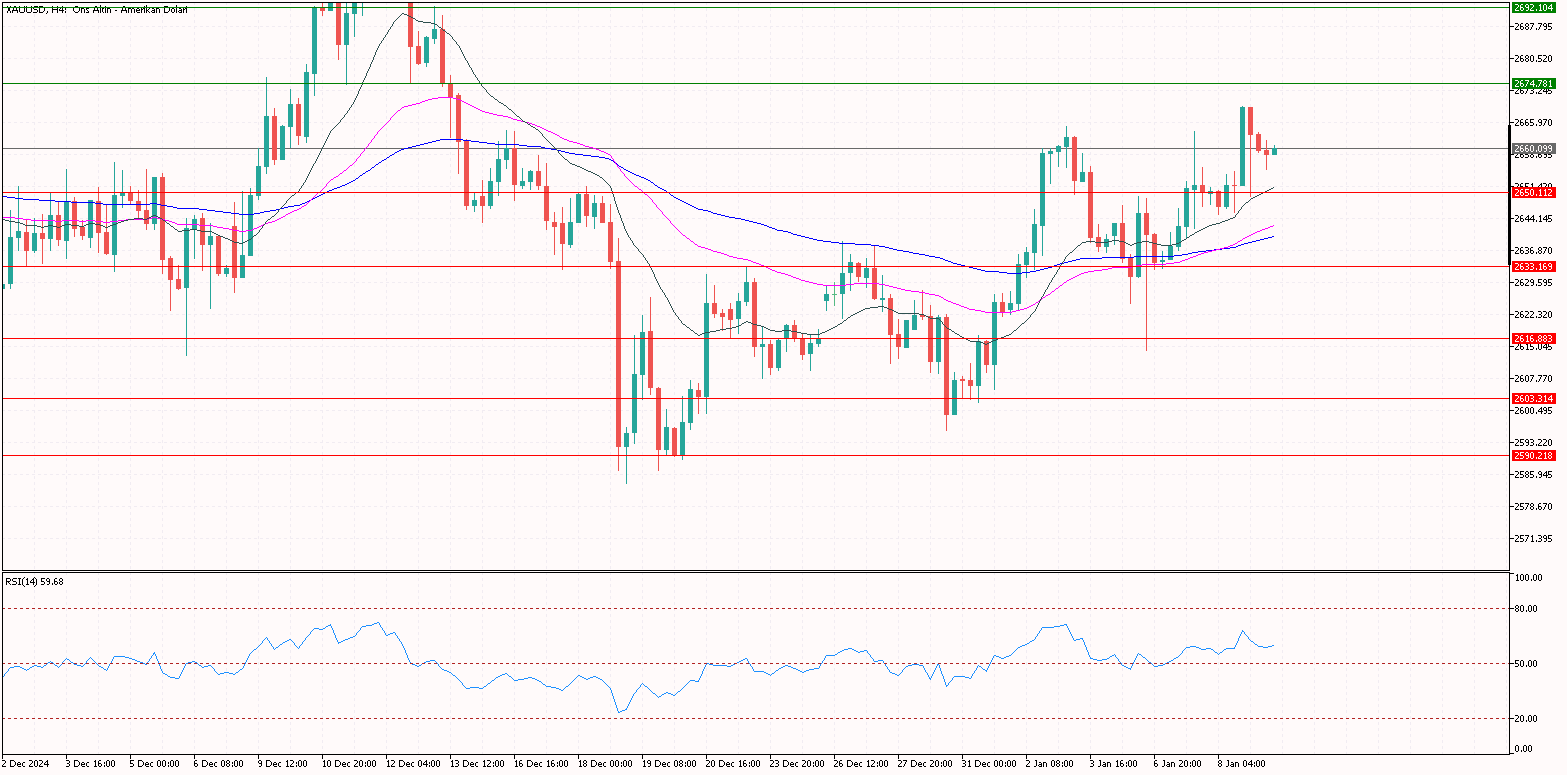Click the 2593.220 price axis value

[x=1533, y=443]
